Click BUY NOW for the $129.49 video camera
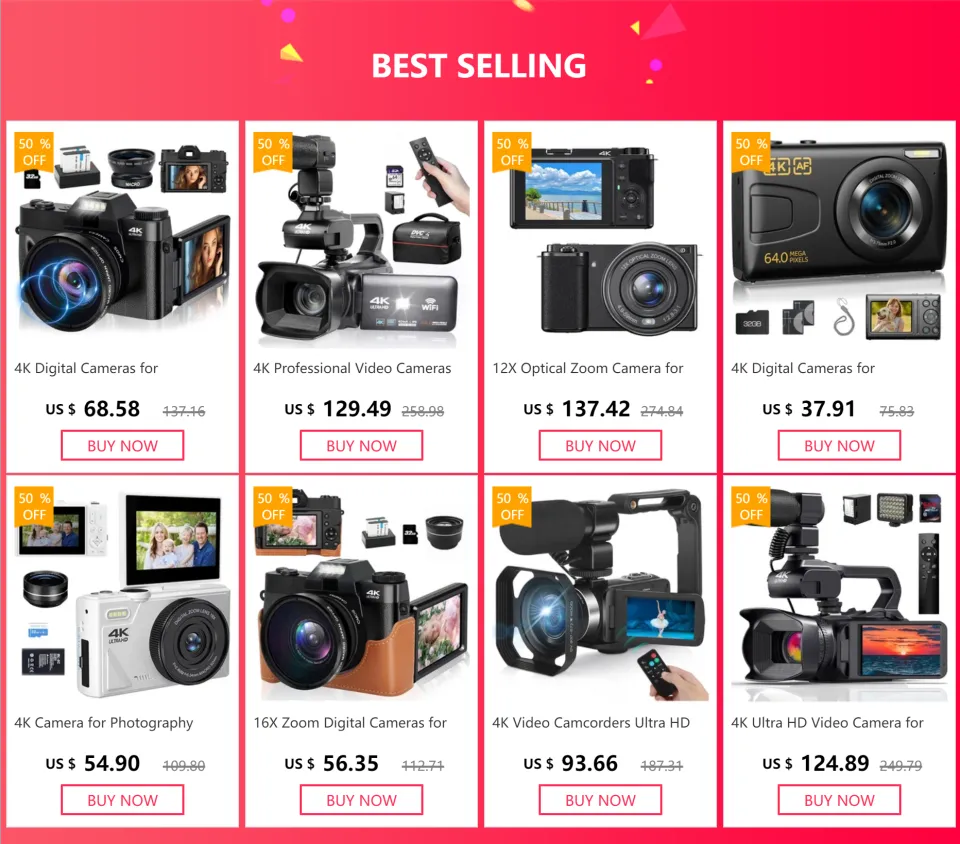960x844 pixels. point(361,446)
